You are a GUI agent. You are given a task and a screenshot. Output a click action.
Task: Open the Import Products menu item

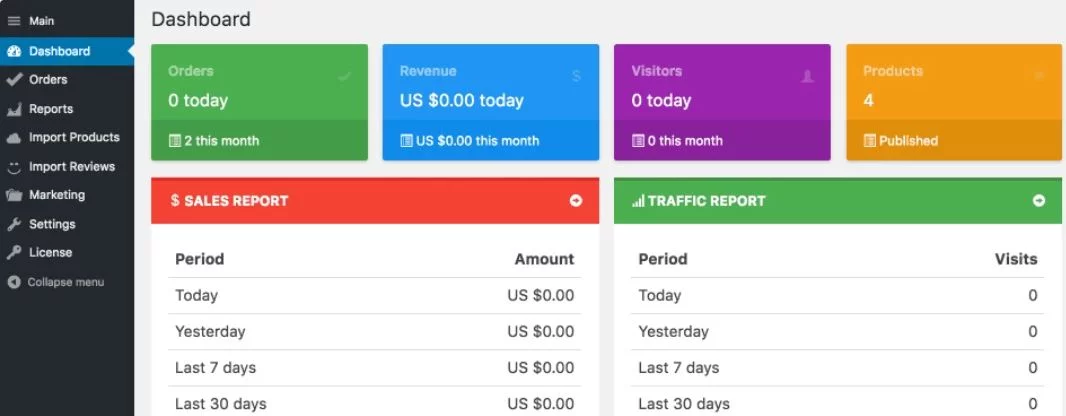point(74,138)
